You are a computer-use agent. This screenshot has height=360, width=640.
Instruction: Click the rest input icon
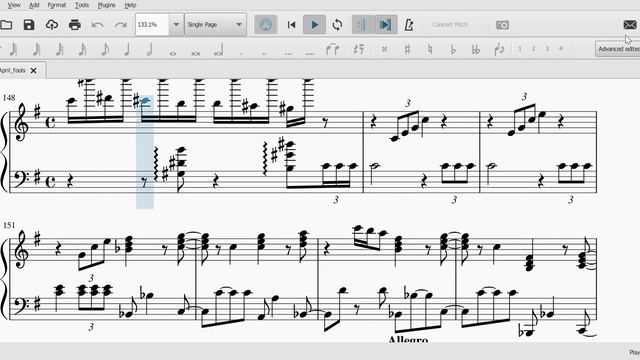(359, 49)
